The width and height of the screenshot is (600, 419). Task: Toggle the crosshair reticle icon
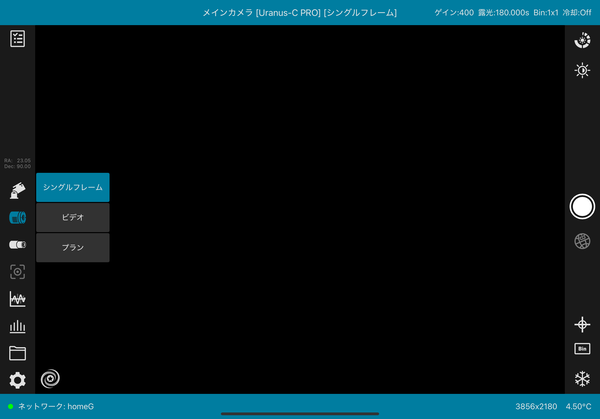coord(582,324)
